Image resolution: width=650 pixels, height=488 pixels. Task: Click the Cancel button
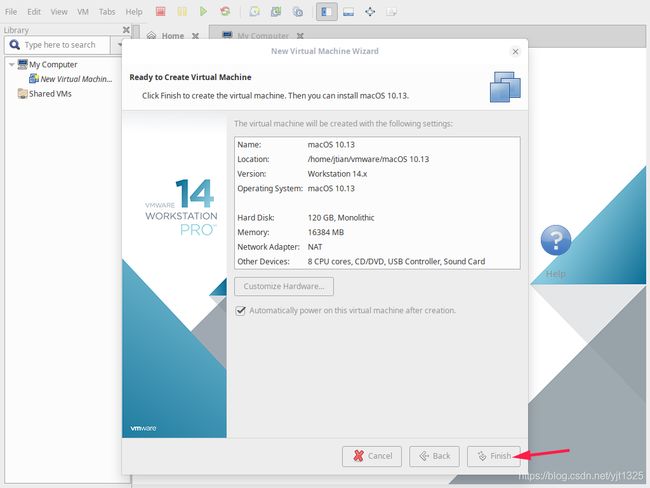point(372,456)
